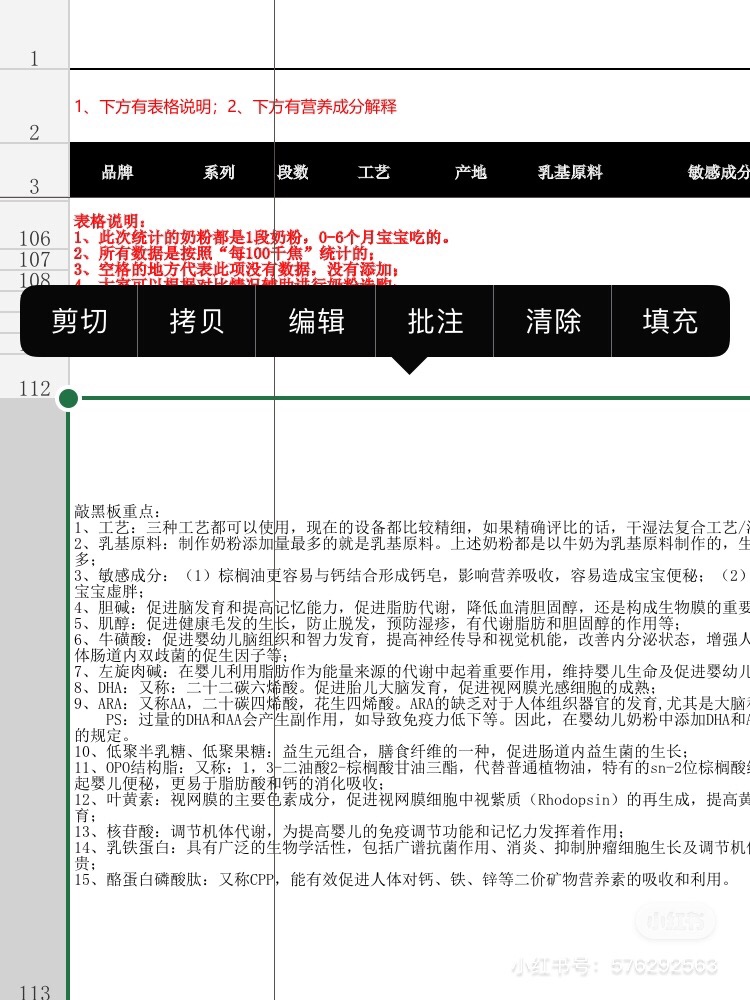750x1000 pixels.
Task: Tap the 工艺 header cell
Action: 374,172
